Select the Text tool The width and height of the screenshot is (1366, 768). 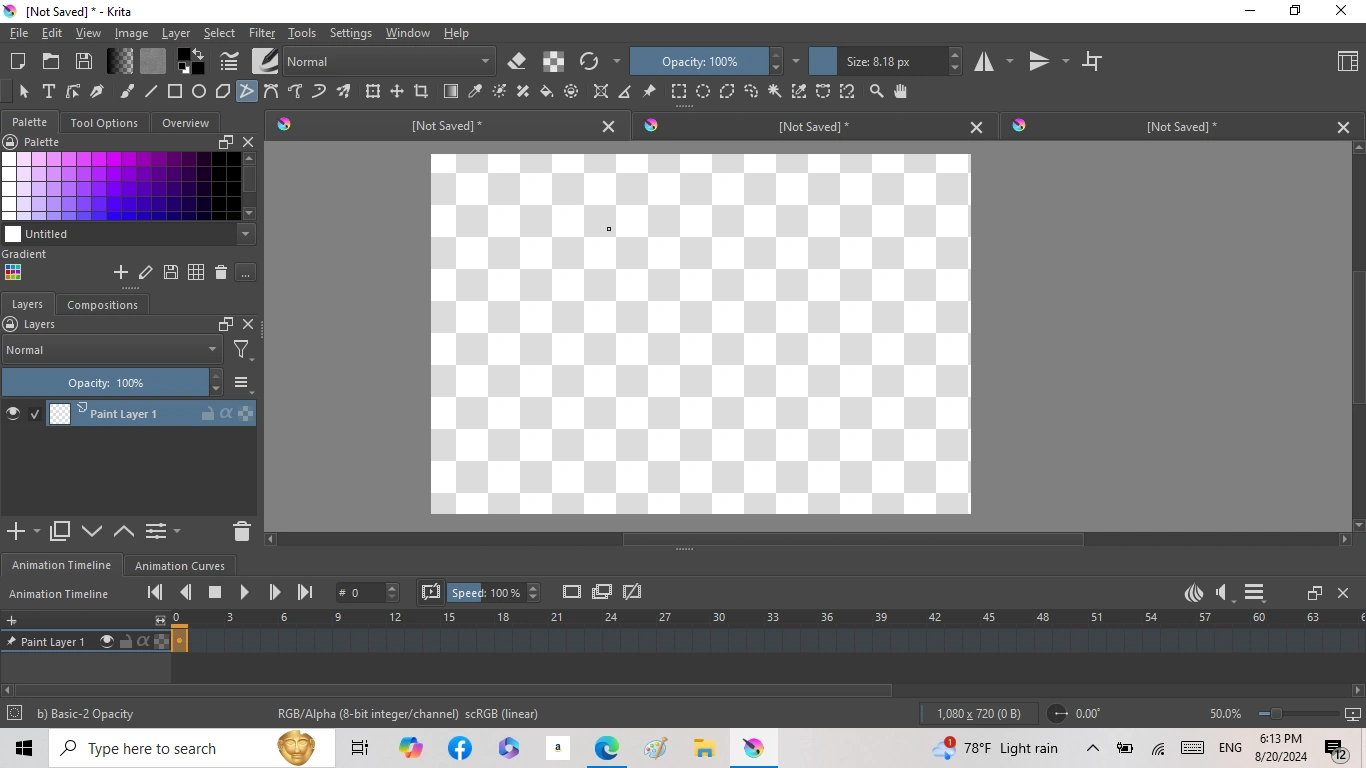48,91
